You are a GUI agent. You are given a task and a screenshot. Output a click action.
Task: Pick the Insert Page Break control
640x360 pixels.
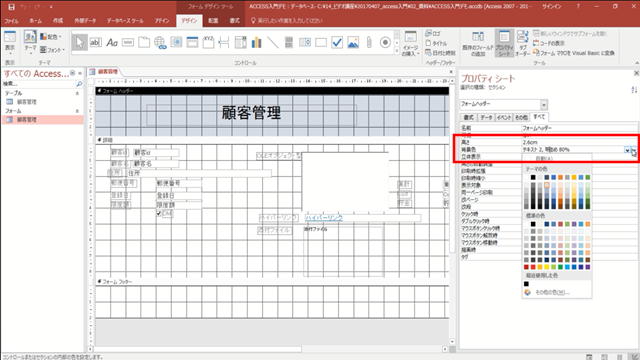click(x=224, y=42)
